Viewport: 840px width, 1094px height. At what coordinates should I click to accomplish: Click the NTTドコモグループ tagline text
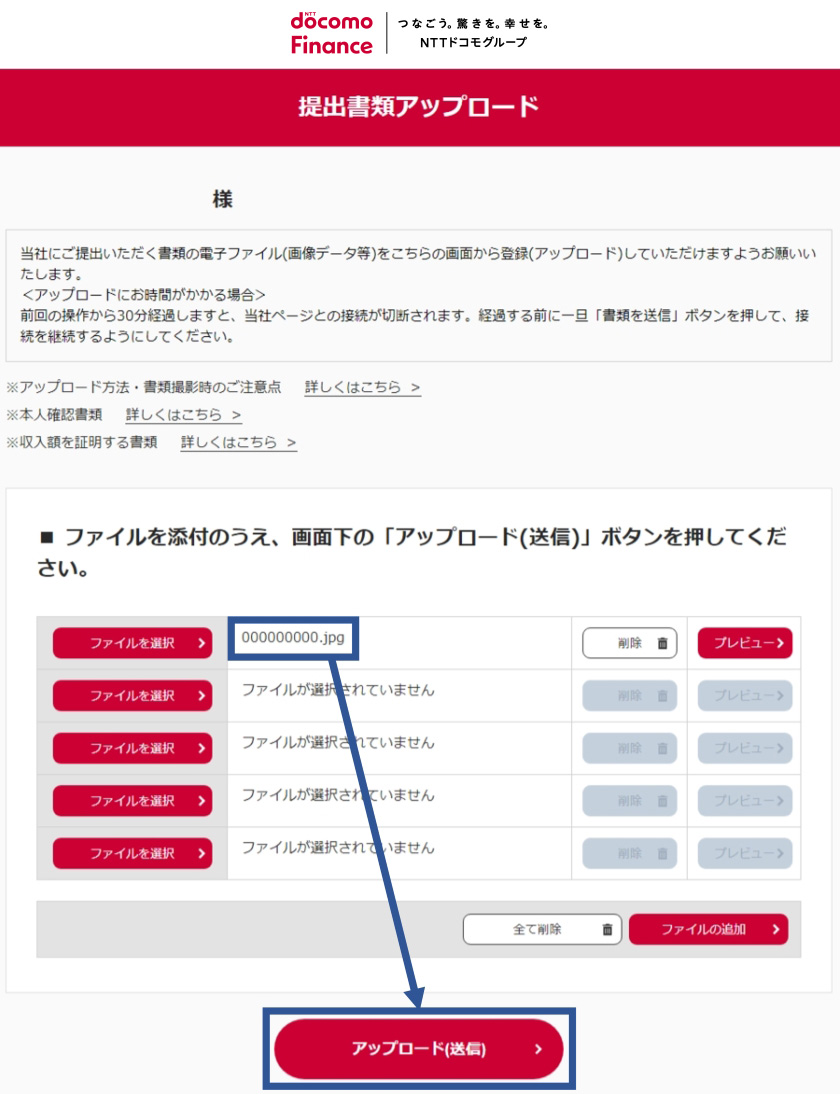point(473,43)
